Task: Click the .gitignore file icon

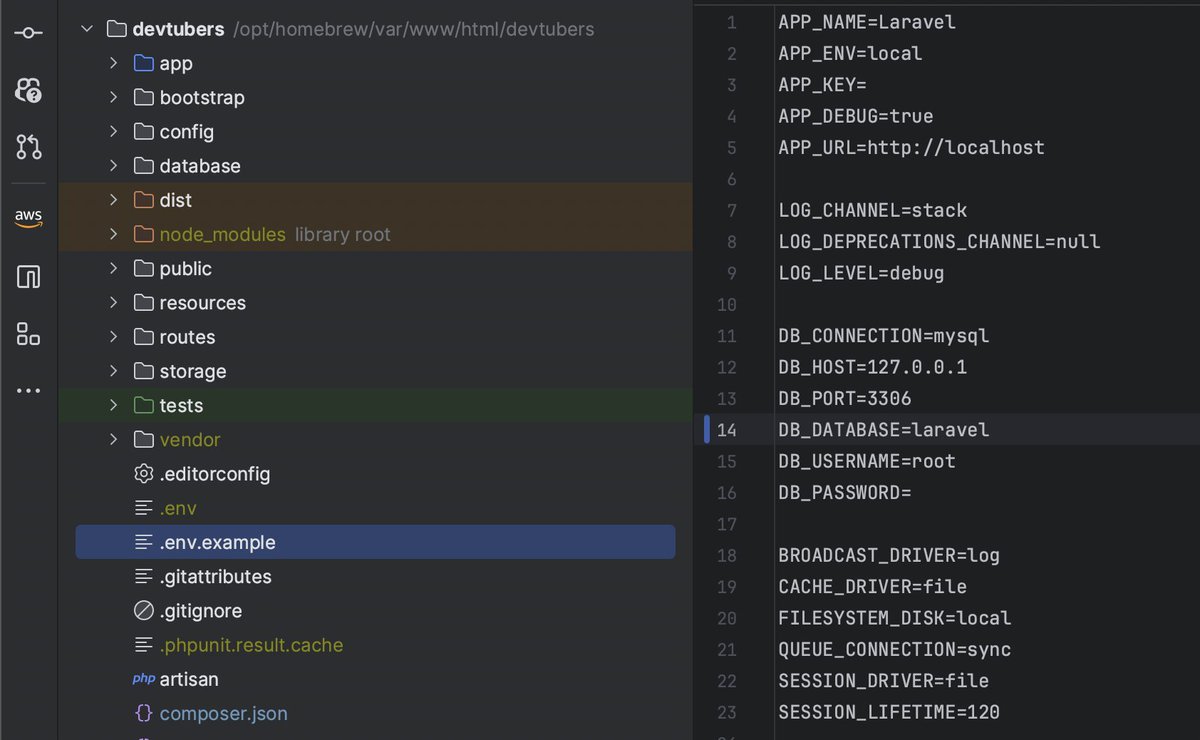Action: coord(144,610)
